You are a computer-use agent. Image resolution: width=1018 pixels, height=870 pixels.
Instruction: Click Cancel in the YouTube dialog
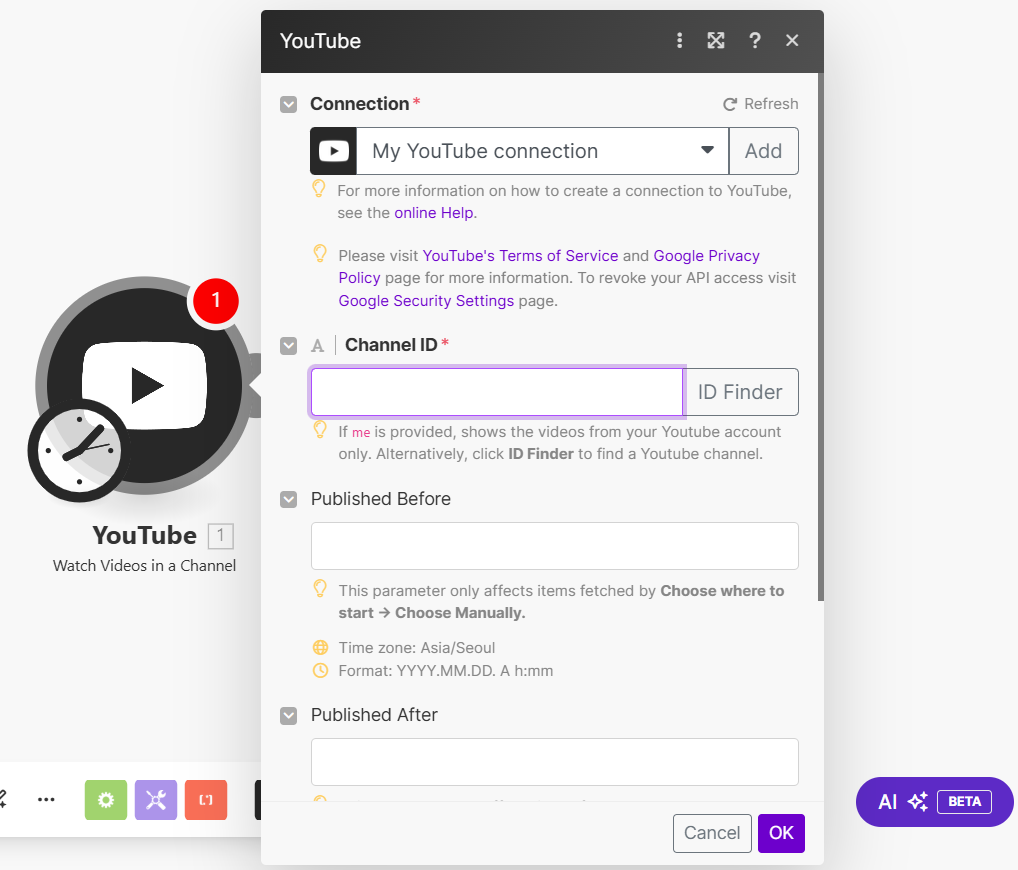click(712, 833)
